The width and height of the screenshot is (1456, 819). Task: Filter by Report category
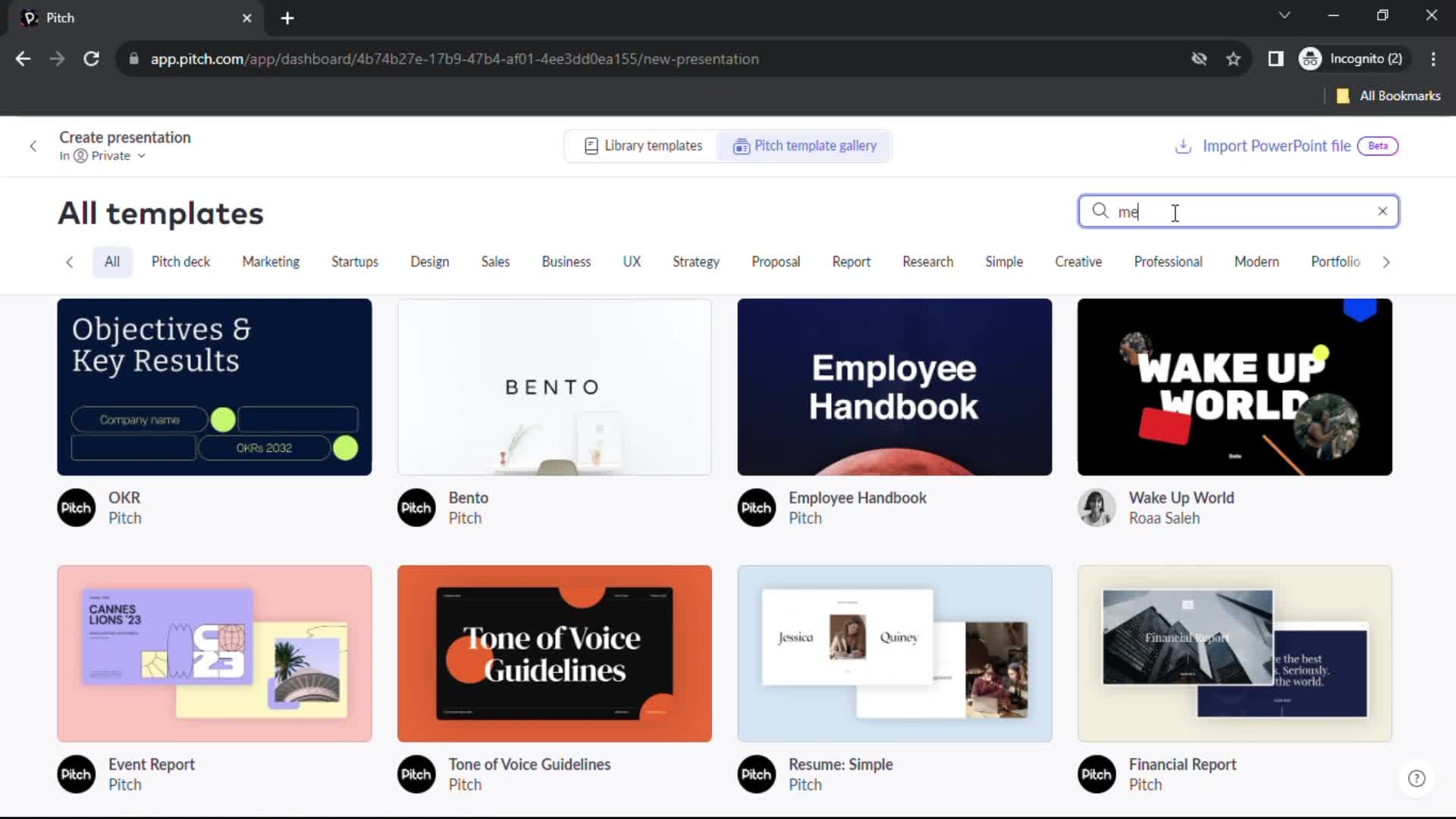coord(852,262)
